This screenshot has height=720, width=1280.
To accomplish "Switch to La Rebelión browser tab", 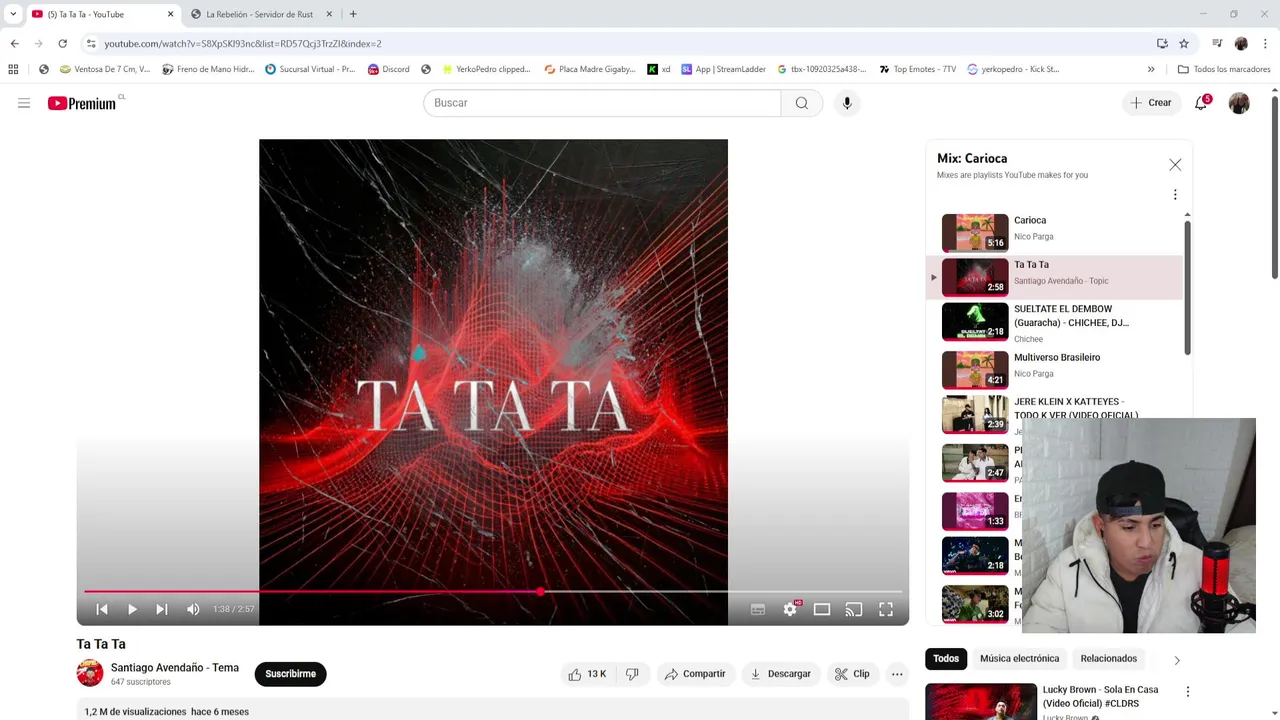I will (259, 14).
